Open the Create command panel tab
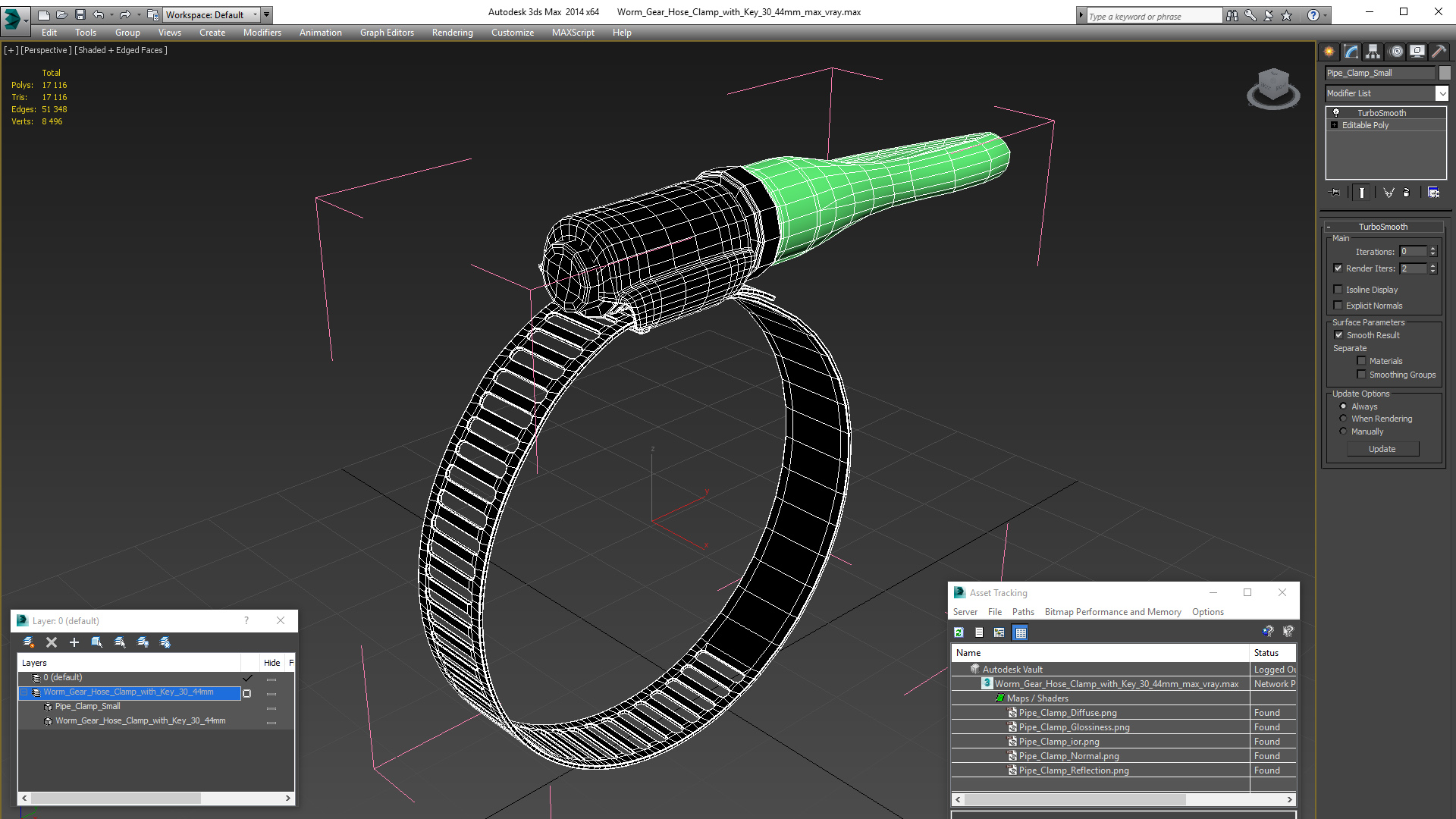The image size is (1456, 819). coord(1329,52)
